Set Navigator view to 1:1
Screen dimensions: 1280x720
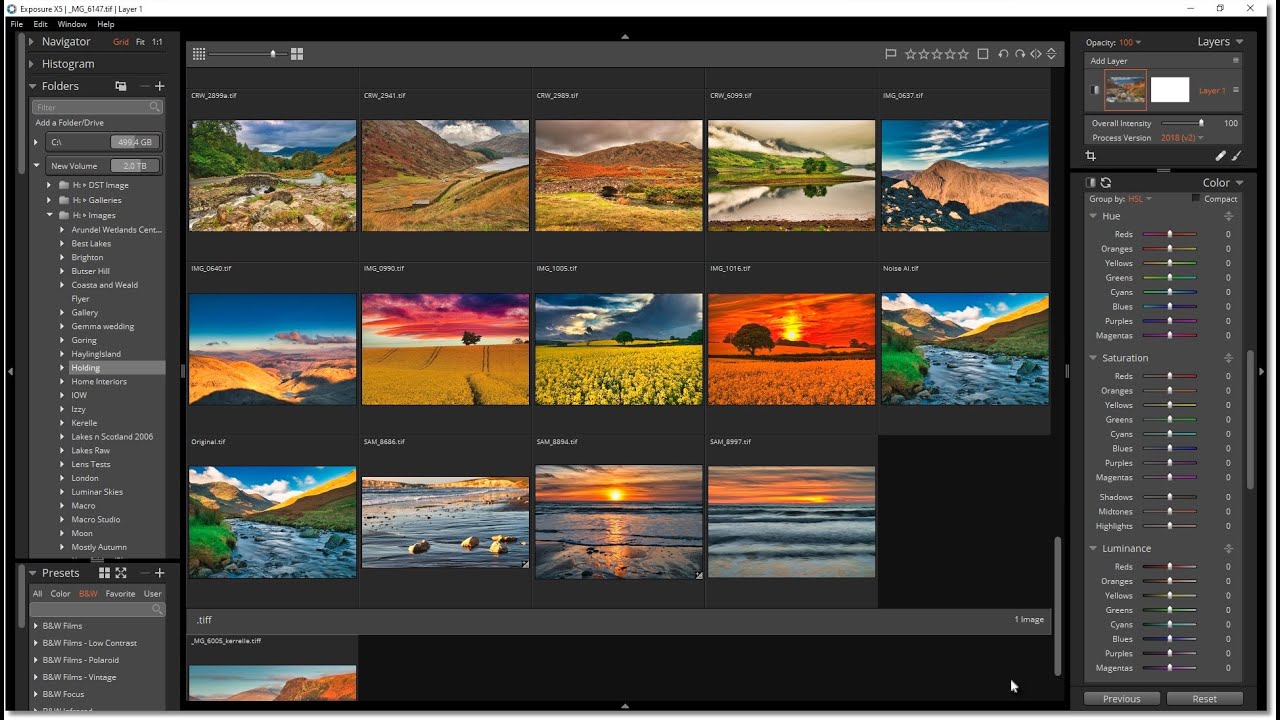[x=157, y=42]
